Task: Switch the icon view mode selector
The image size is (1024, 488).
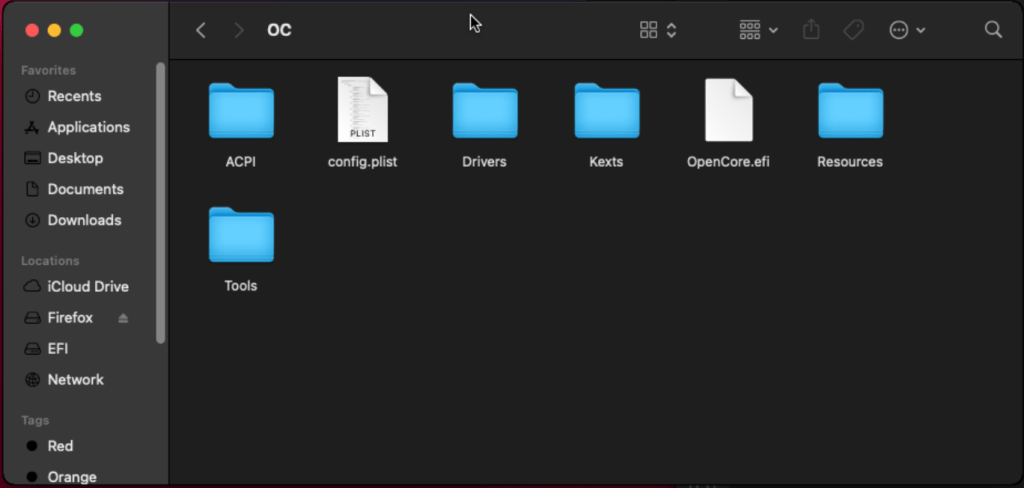Action: 658,30
